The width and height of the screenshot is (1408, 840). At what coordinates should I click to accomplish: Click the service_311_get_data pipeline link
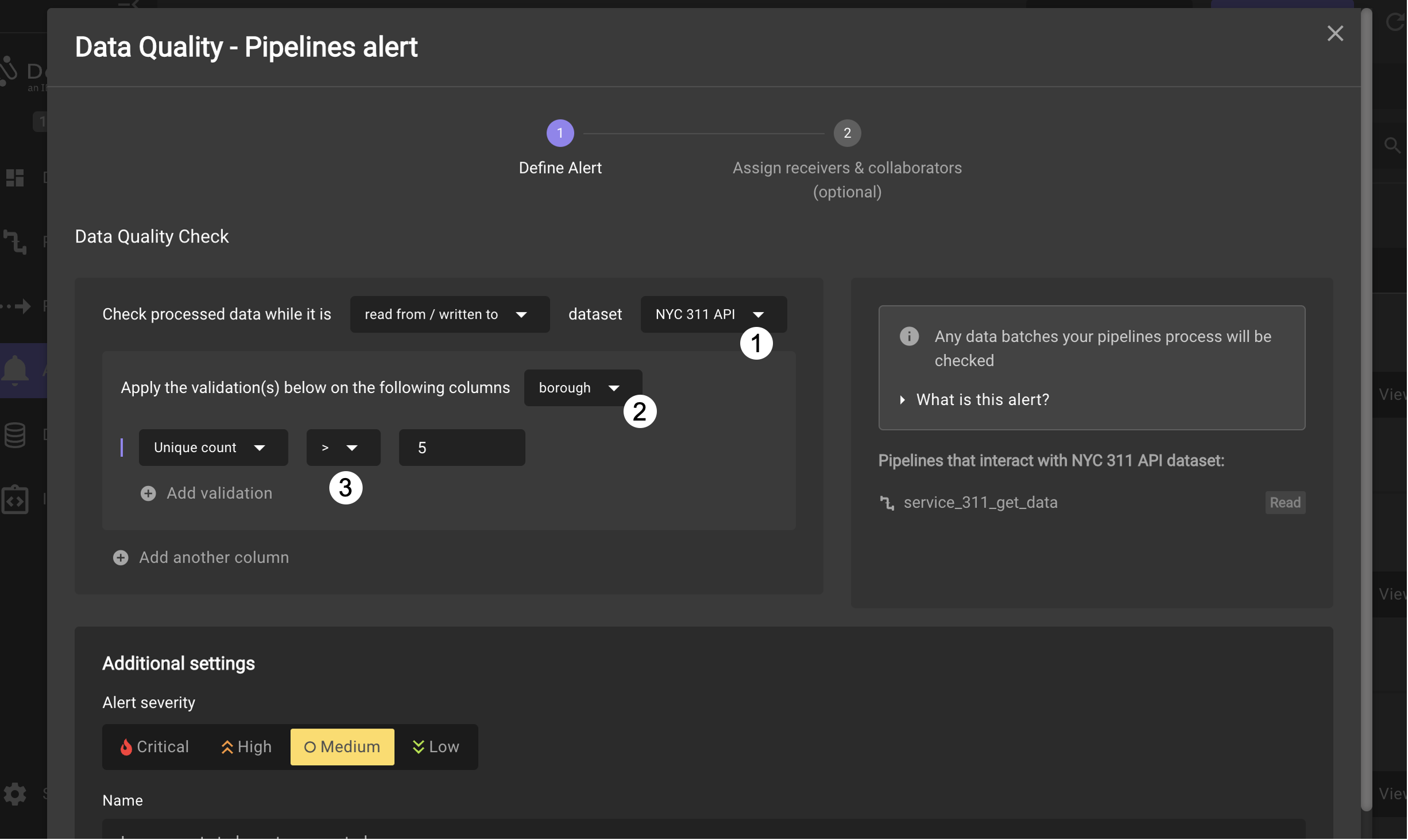coord(981,503)
